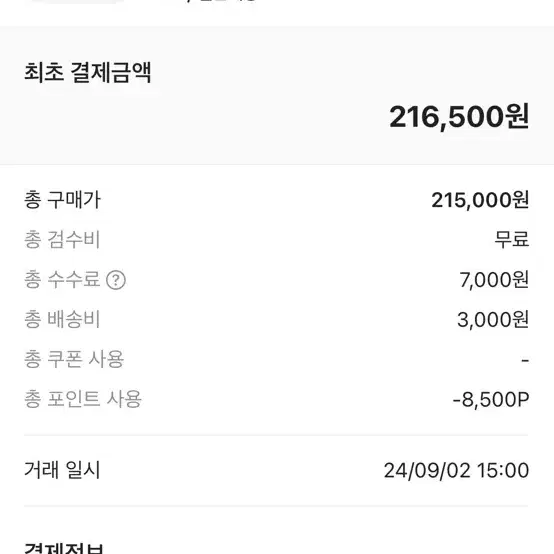The width and height of the screenshot is (554, 554).
Task: Select the 총 구매가 label
Action: point(63,200)
